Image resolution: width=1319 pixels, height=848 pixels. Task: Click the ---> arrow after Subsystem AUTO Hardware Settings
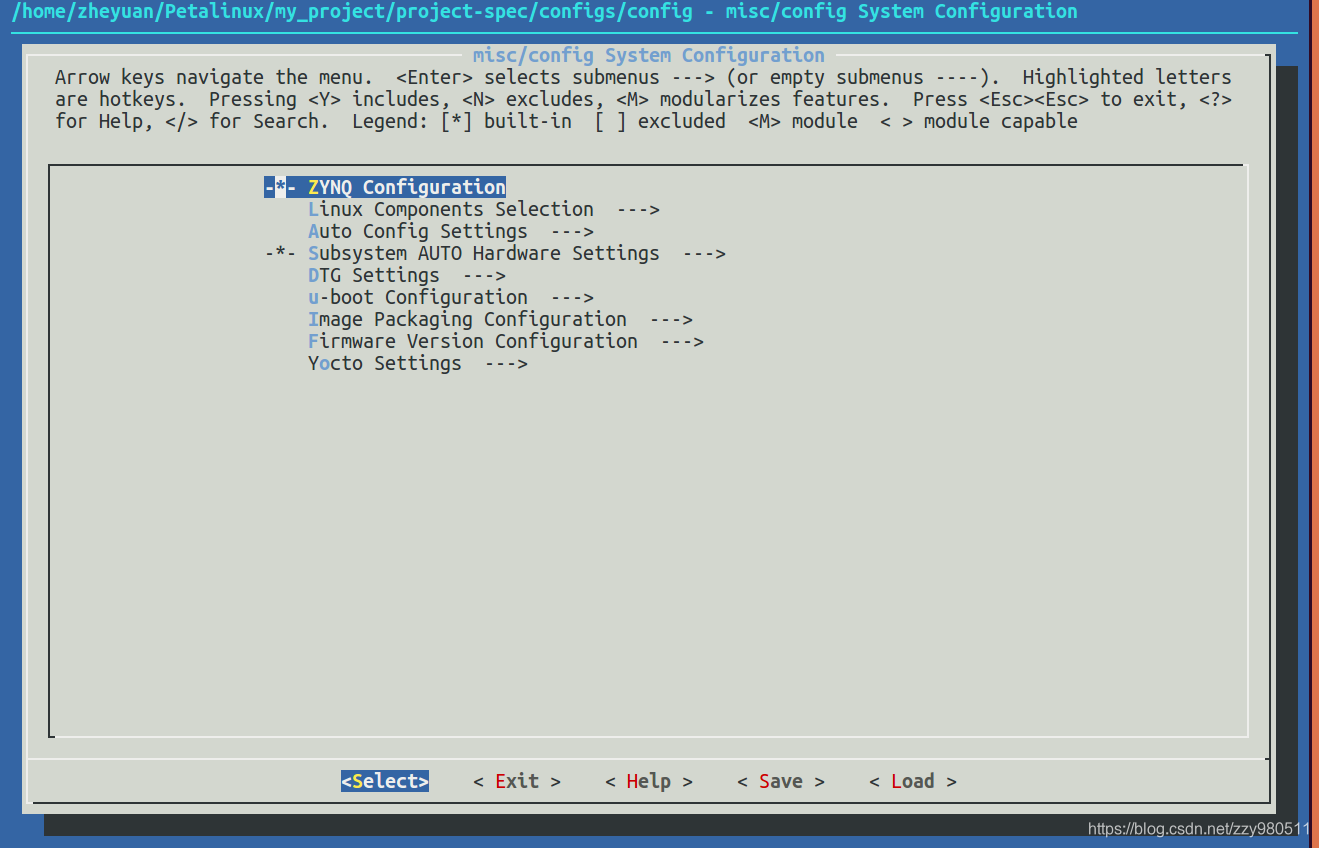(x=704, y=253)
